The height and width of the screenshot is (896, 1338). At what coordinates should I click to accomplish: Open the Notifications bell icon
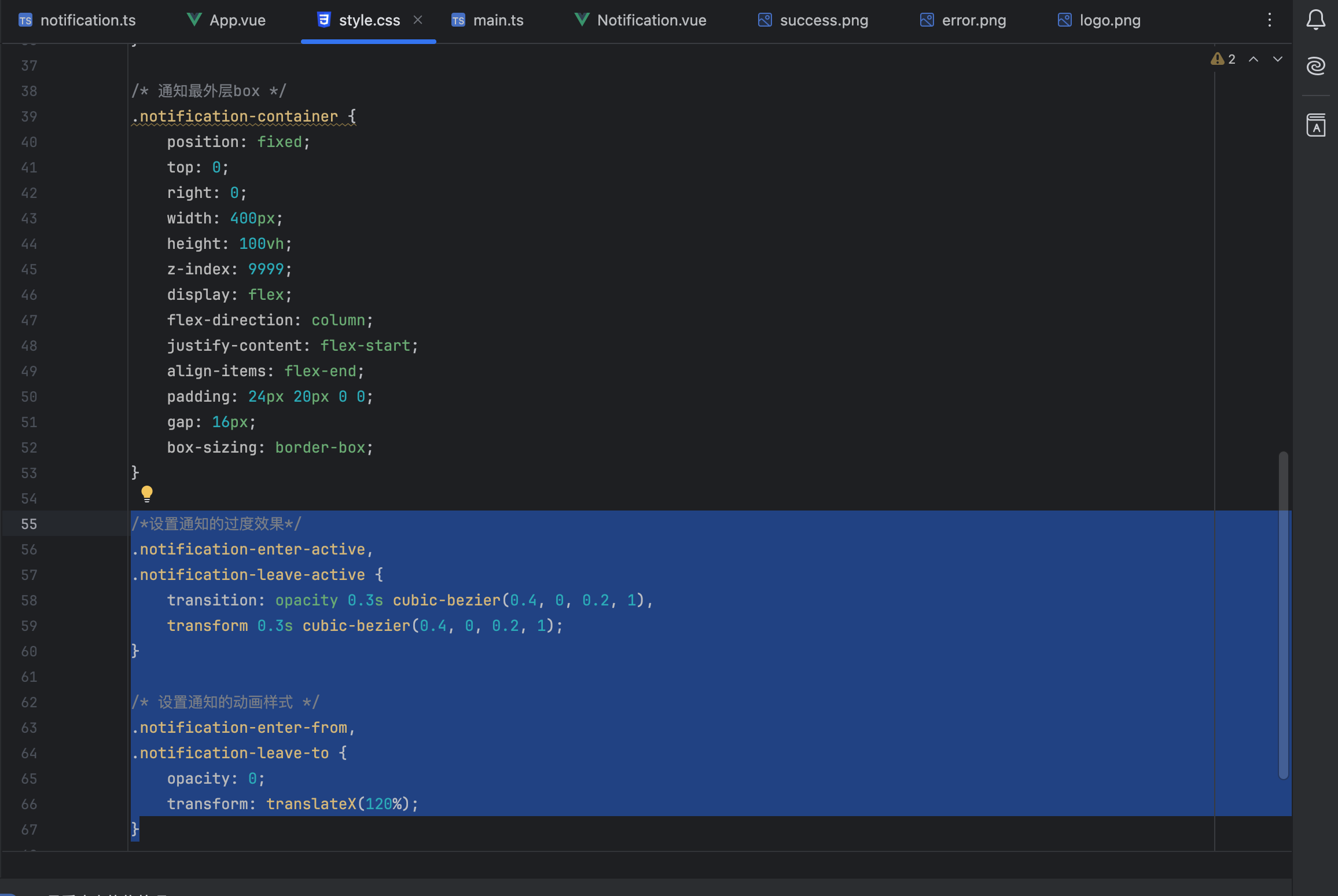[x=1315, y=20]
